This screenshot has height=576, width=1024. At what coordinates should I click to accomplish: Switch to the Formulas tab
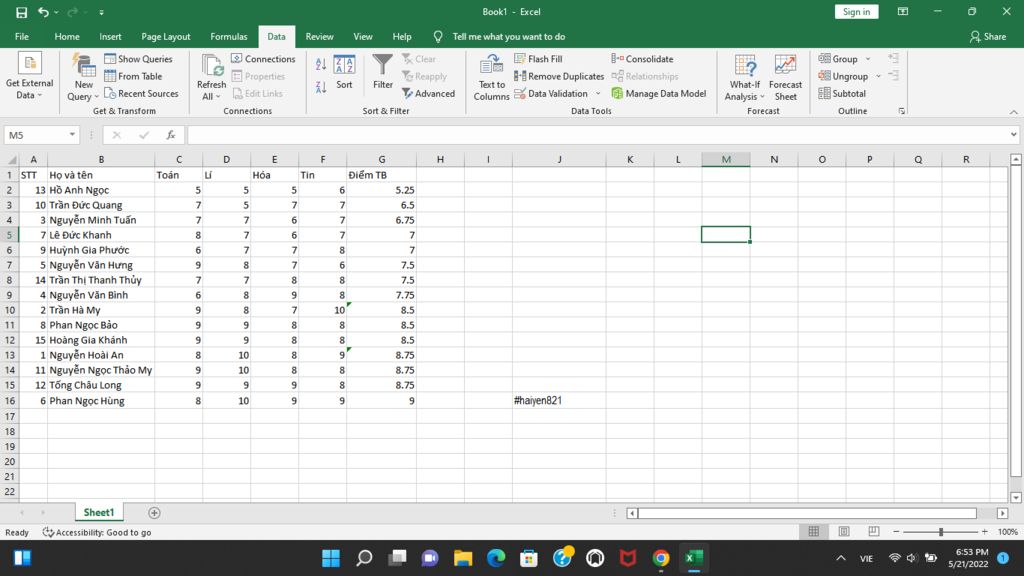click(x=229, y=37)
